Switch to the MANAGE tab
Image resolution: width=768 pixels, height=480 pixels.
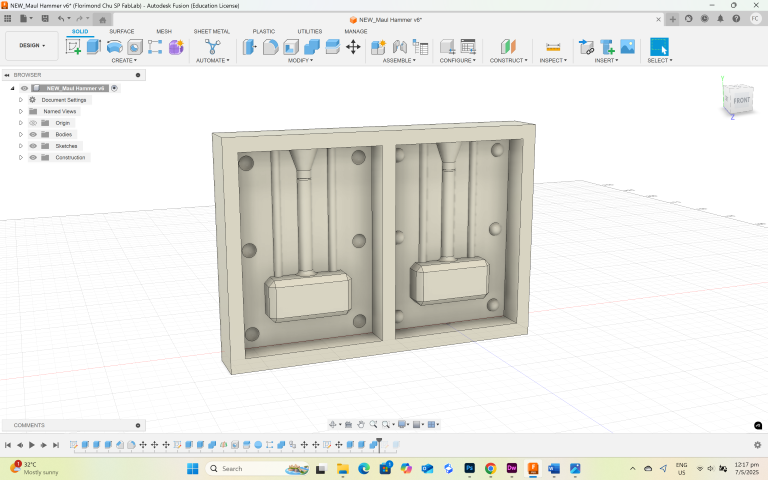pyautogui.click(x=356, y=31)
